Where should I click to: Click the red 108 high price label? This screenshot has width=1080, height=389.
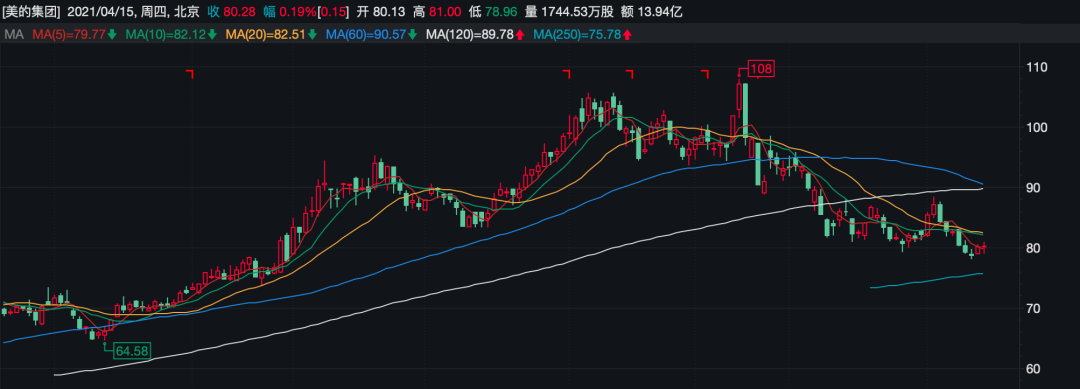click(x=762, y=68)
